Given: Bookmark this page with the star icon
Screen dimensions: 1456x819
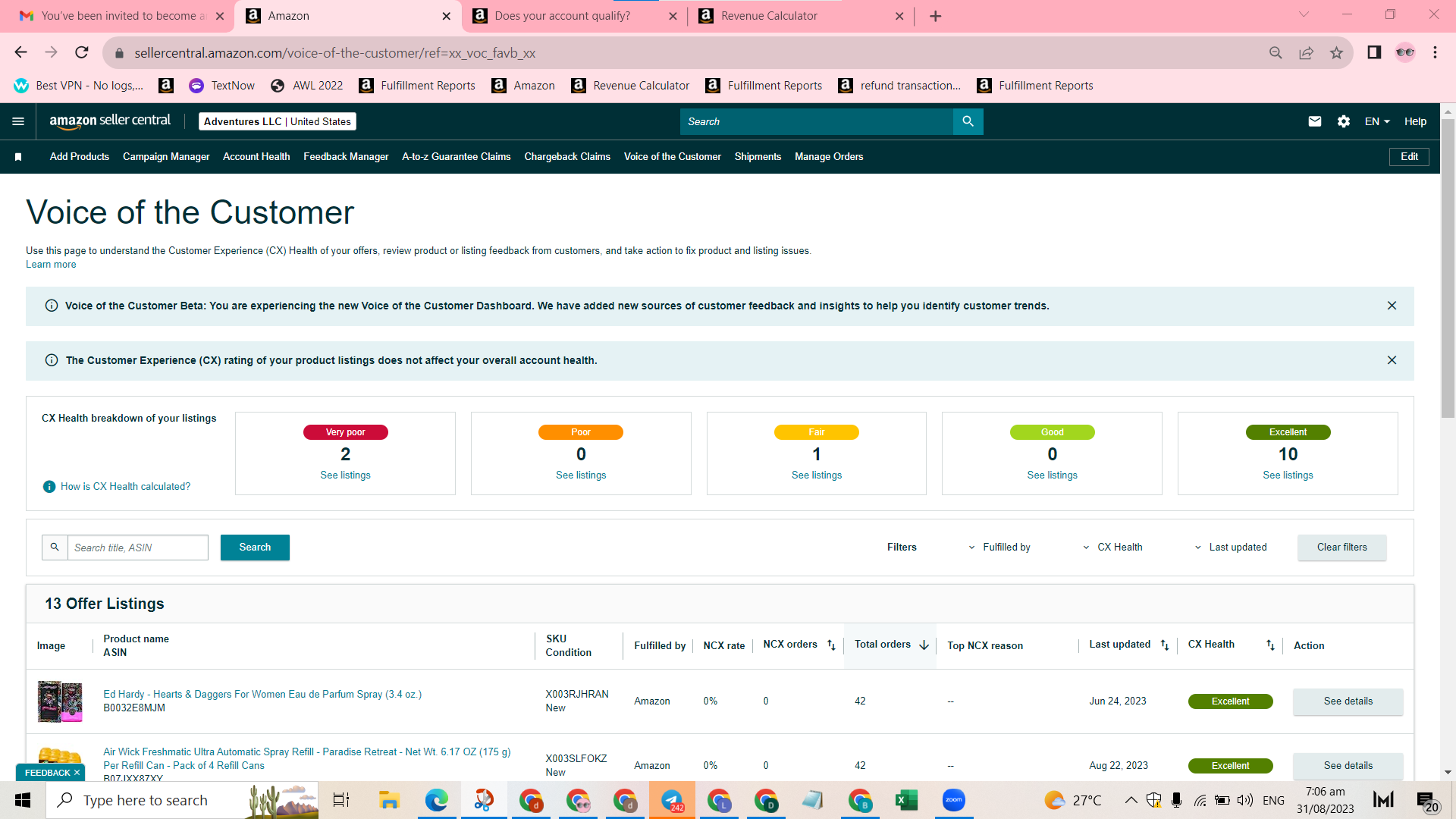Looking at the screenshot, I should click(1336, 52).
